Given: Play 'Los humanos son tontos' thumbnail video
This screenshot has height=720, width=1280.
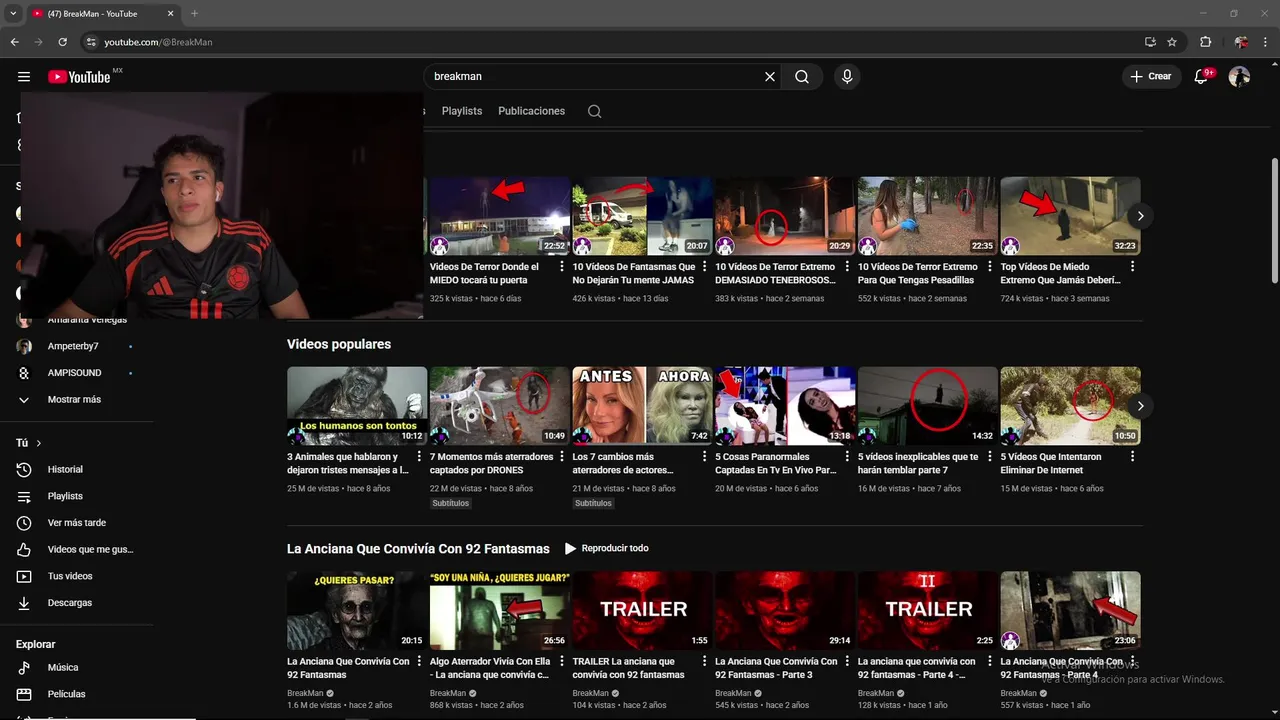Looking at the screenshot, I should click(357, 406).
